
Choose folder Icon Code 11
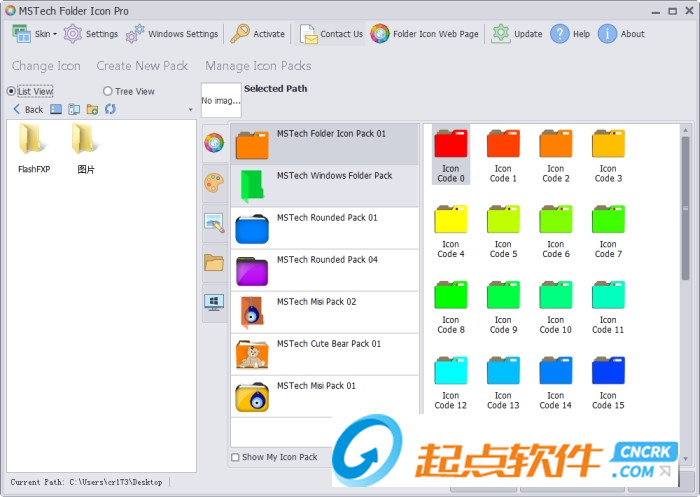click(x=608, y=306)
